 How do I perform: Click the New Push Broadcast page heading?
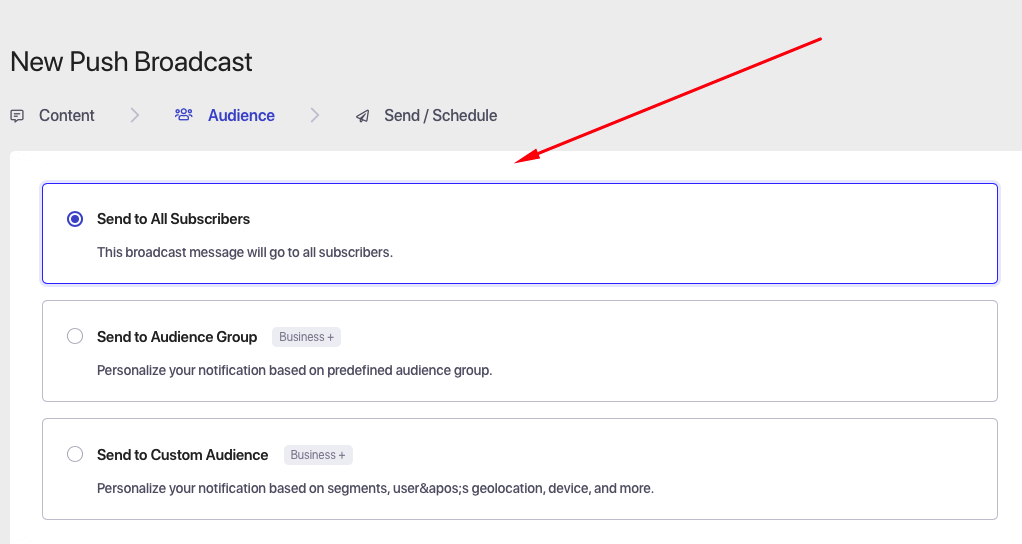point(131,62)
